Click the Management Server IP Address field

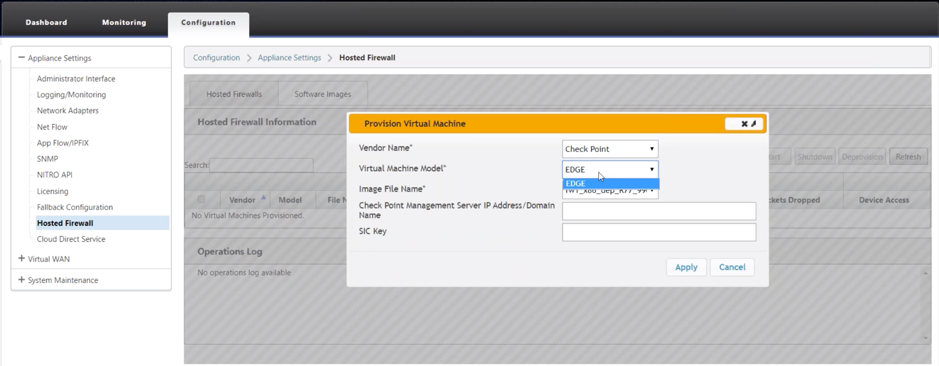[659, 211]
